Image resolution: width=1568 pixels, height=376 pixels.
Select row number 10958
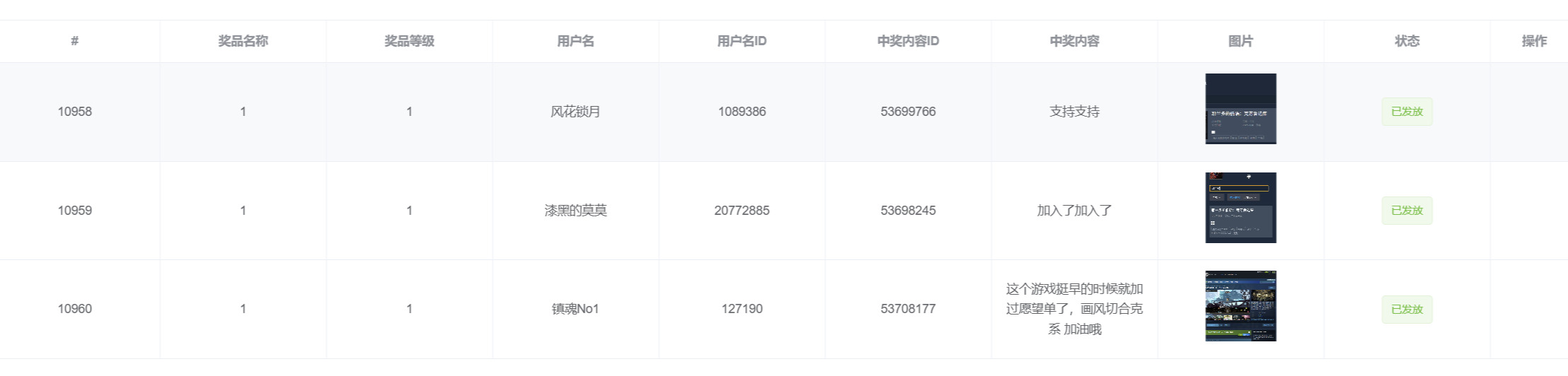(x=75, y=112)
